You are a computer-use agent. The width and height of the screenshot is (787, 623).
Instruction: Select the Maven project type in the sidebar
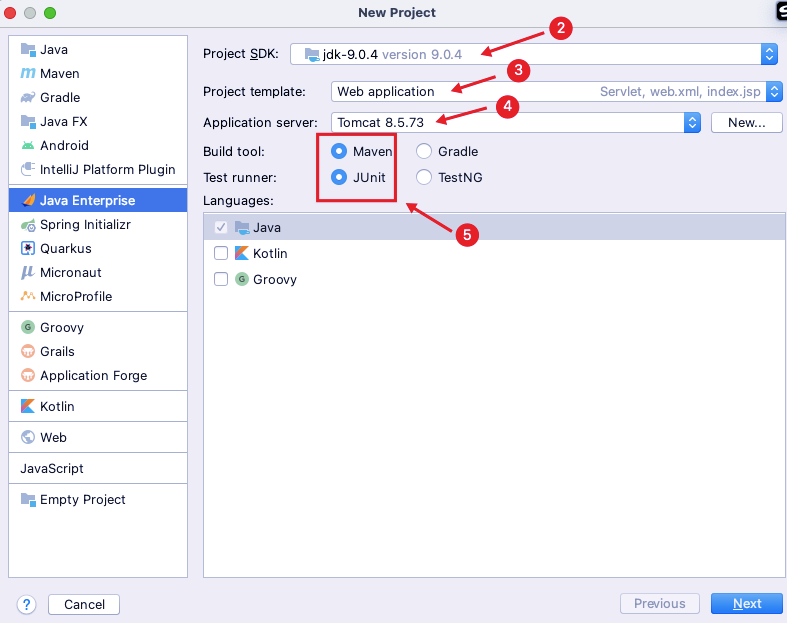tap(98, 74)
